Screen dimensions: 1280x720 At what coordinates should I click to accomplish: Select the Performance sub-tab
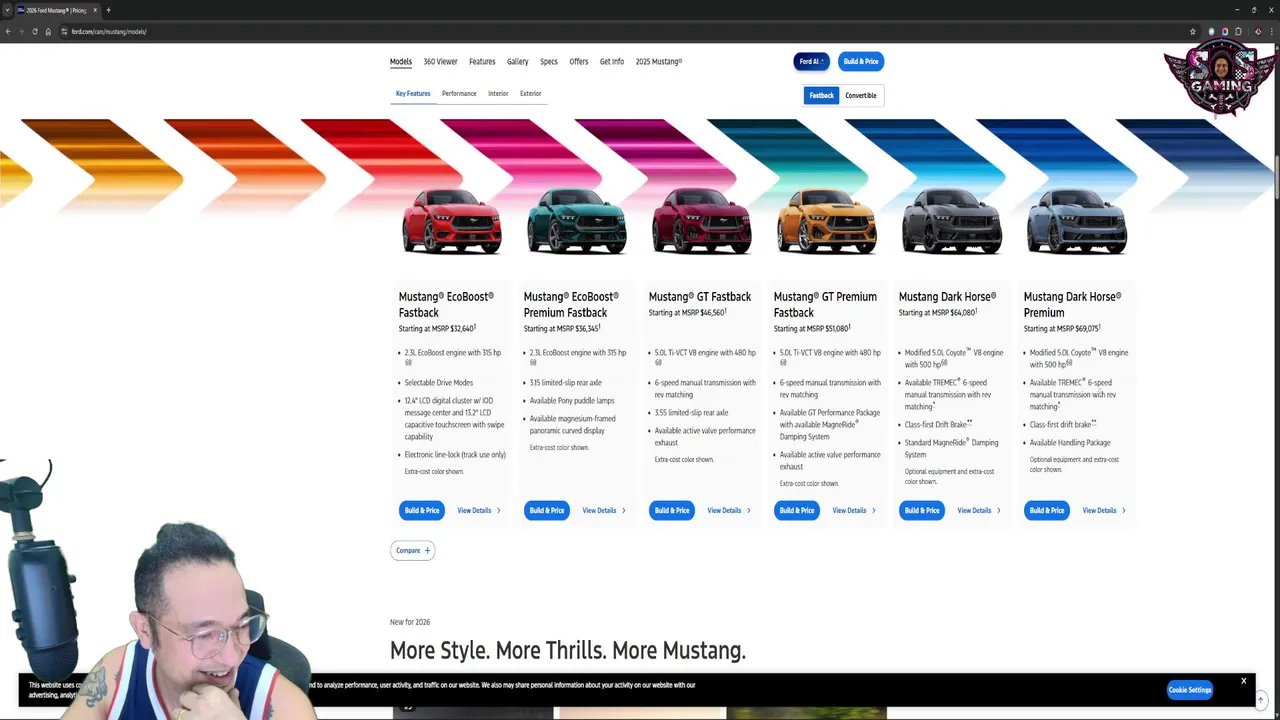click(x=459, y=94)
